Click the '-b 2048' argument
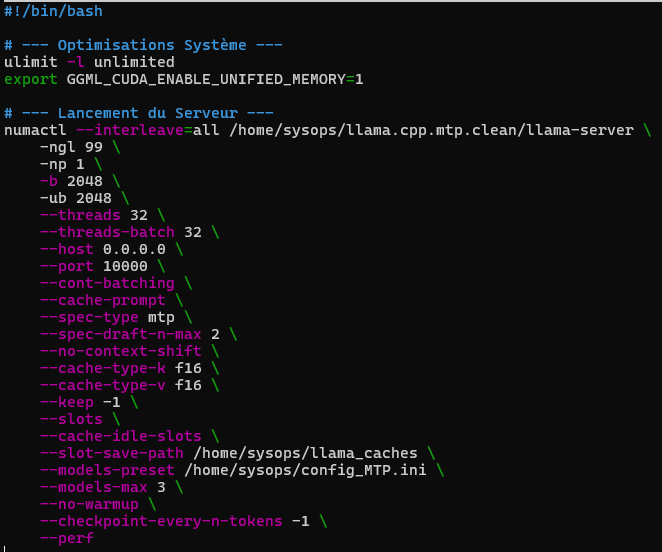Screen dimensions: 662x552 coord(71,181)
